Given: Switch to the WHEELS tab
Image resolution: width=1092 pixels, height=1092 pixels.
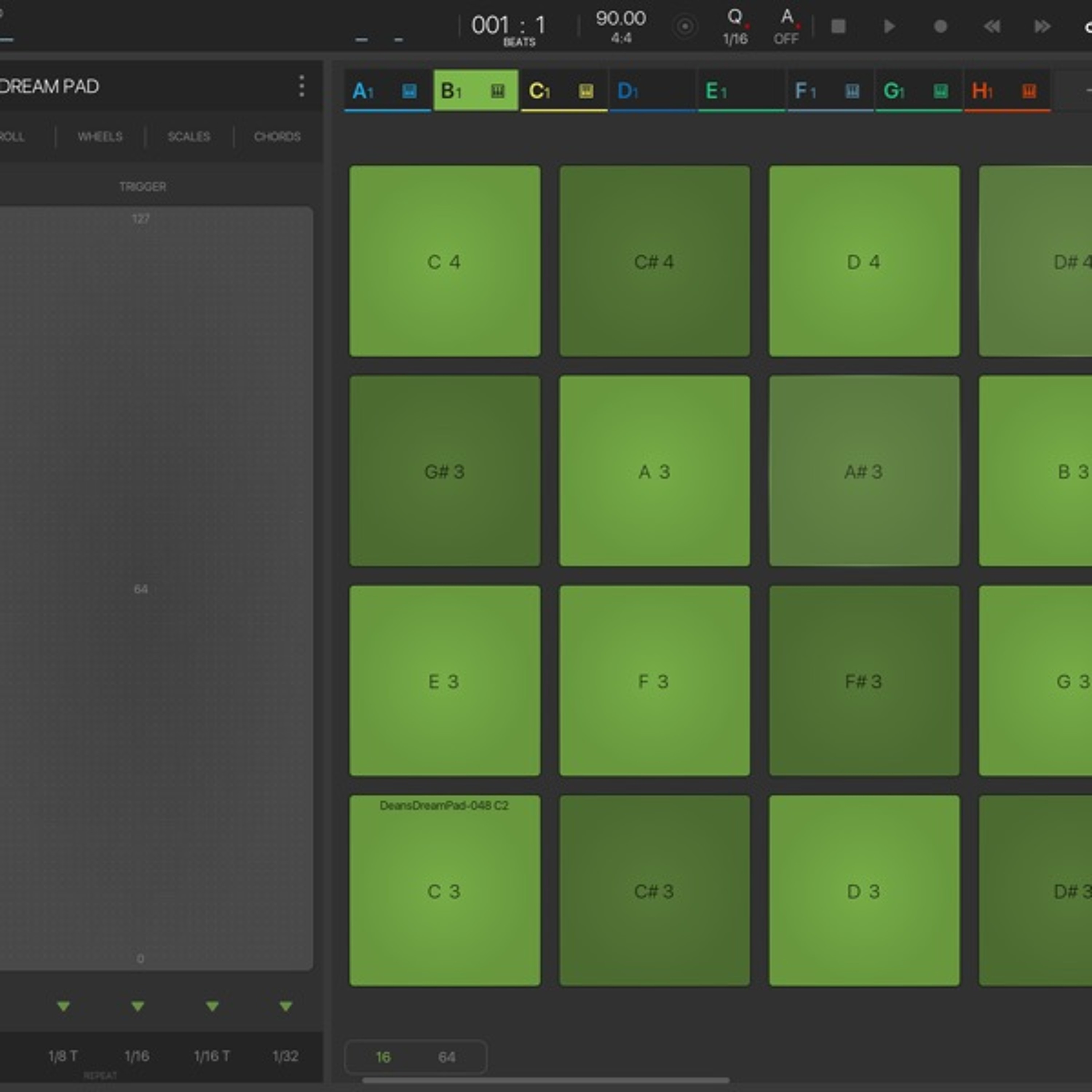Looking at the screenshot, I should [x=100, y=137].
